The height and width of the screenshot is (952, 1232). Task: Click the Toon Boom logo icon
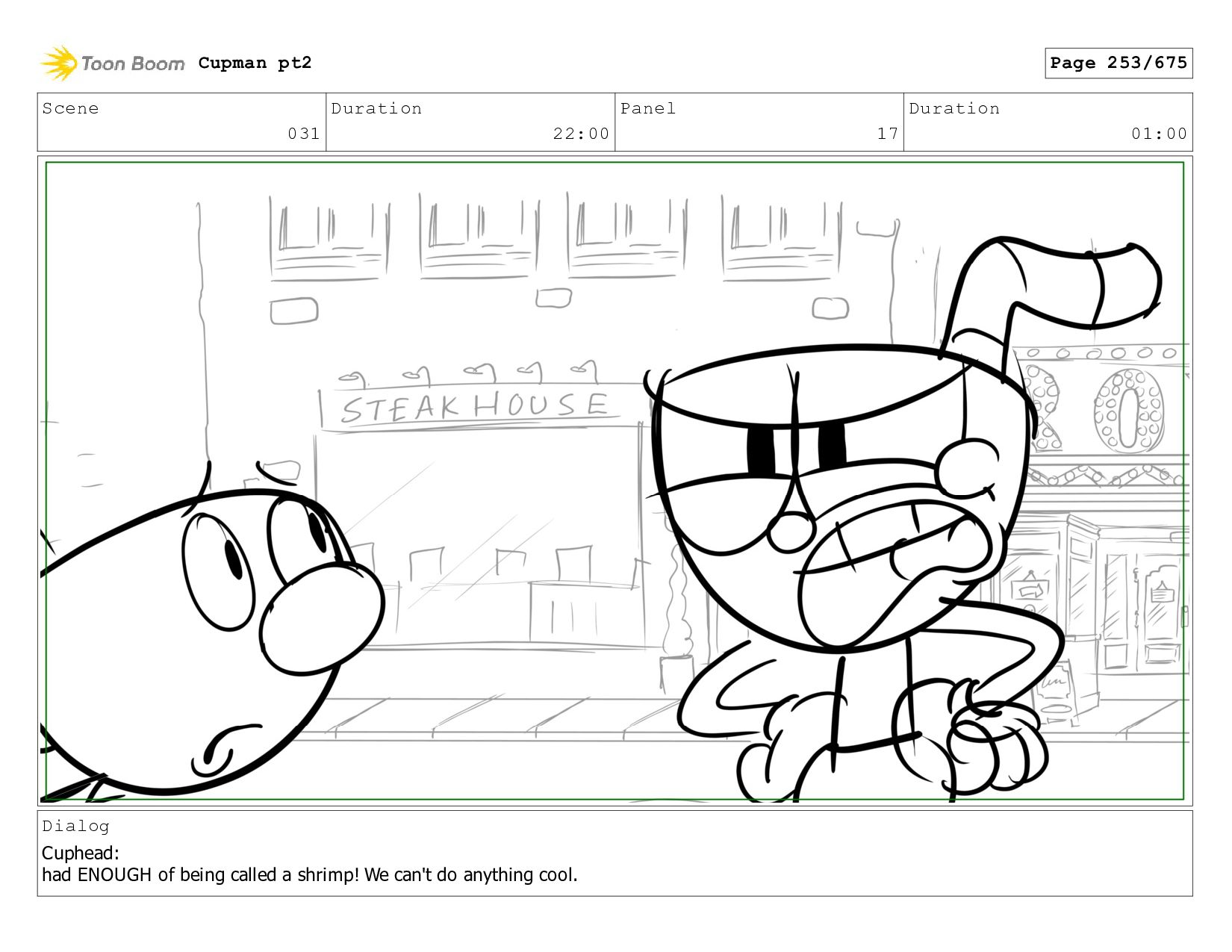click(58, 63)
